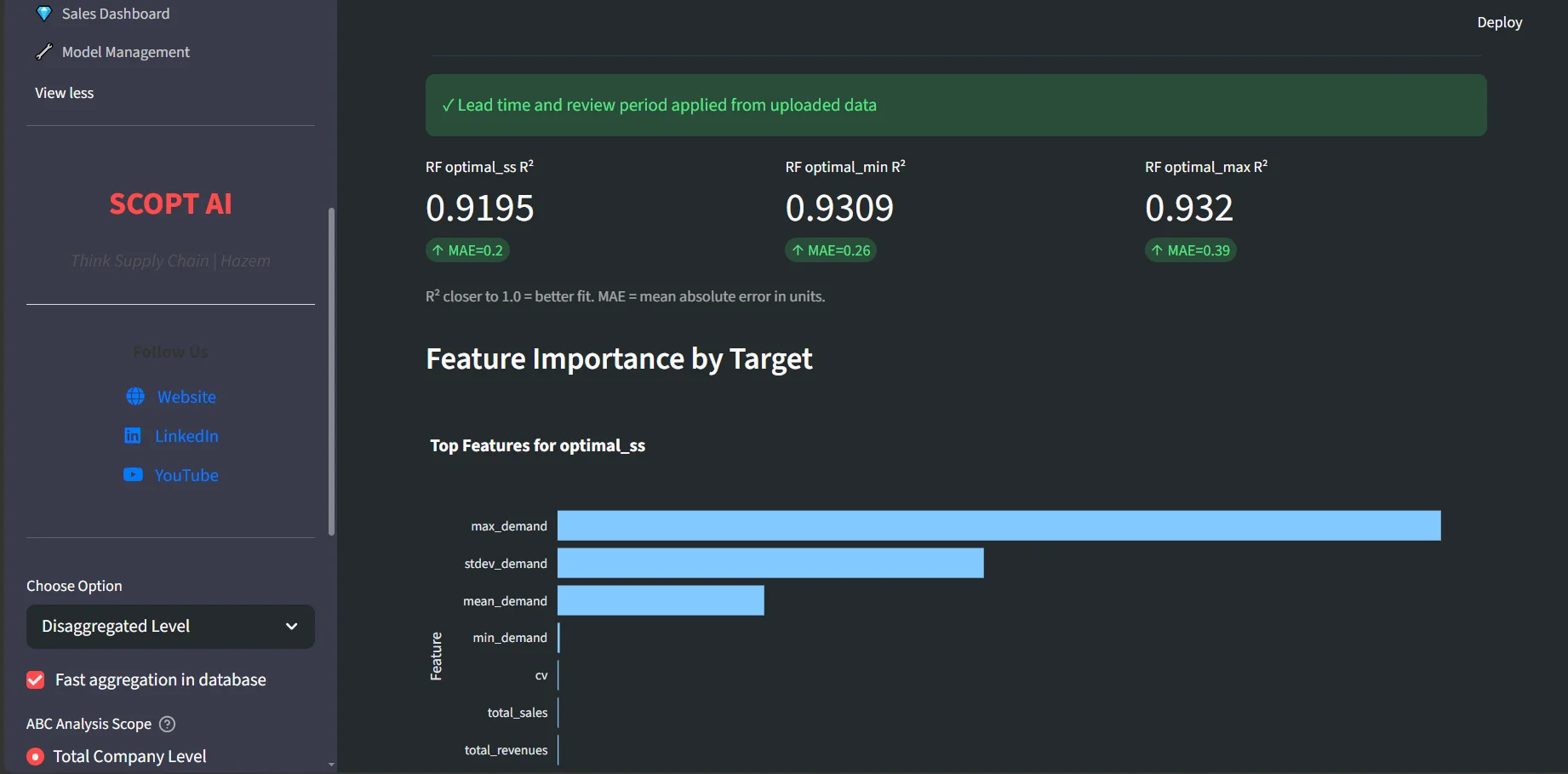Click the total_sales axis label
This screenshot has width=1568, height=774.
click(x=518, y=713)
